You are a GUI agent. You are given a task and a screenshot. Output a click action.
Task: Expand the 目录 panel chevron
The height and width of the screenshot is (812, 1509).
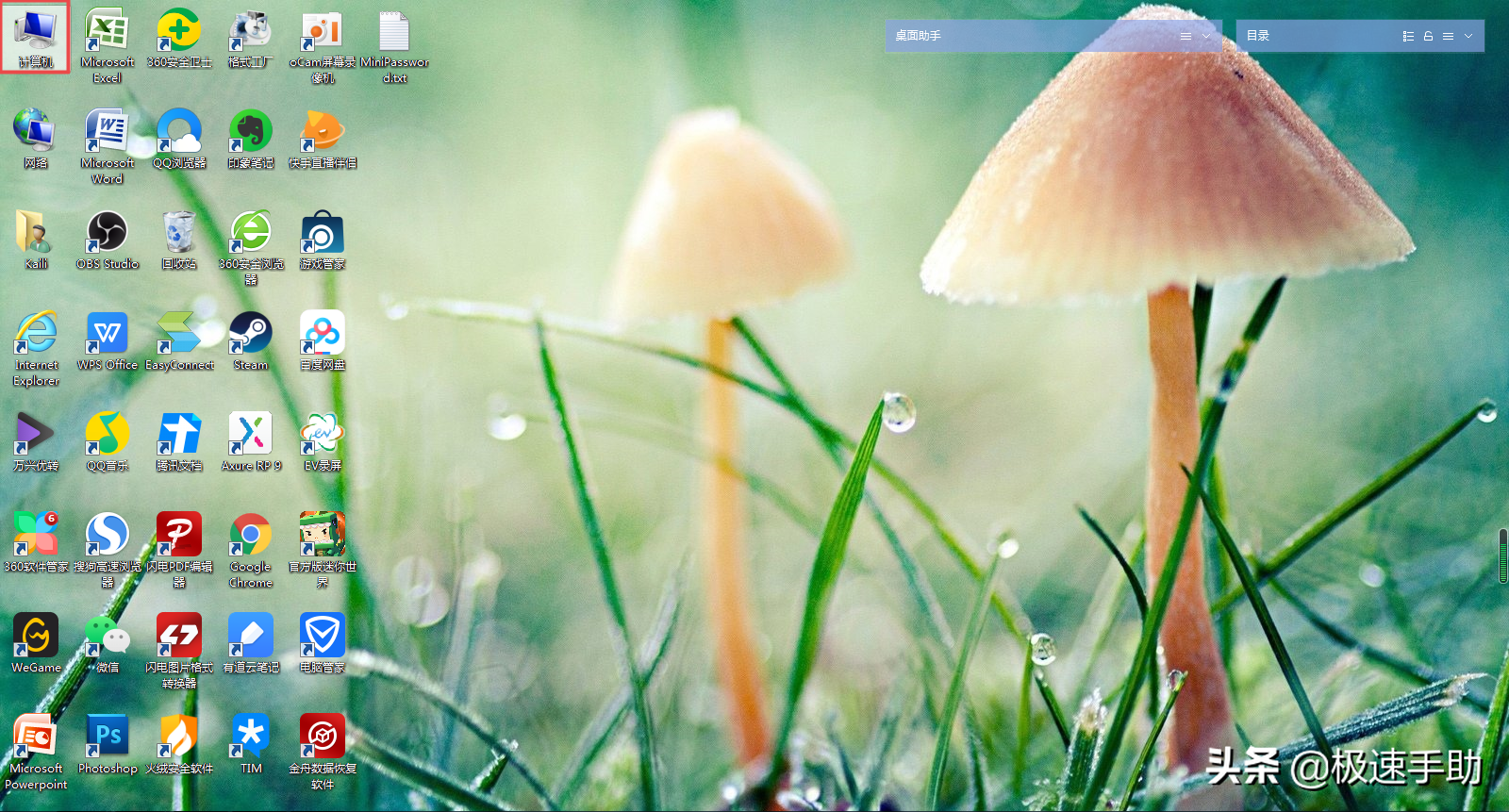click(x=1468, y=36)
